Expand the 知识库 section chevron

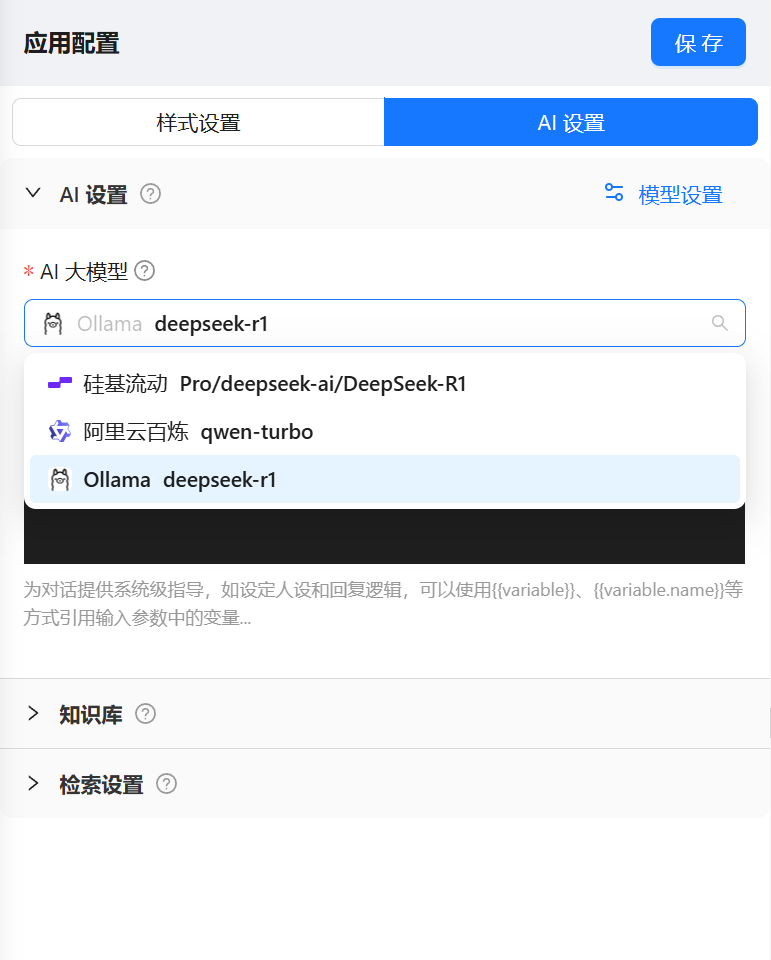coord(34,713)
